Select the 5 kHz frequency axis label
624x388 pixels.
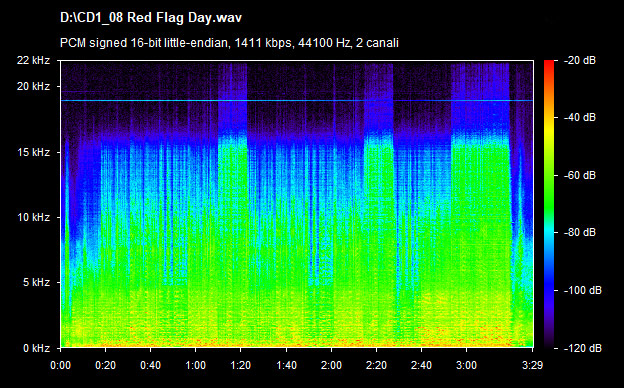(x=36, y=283)
